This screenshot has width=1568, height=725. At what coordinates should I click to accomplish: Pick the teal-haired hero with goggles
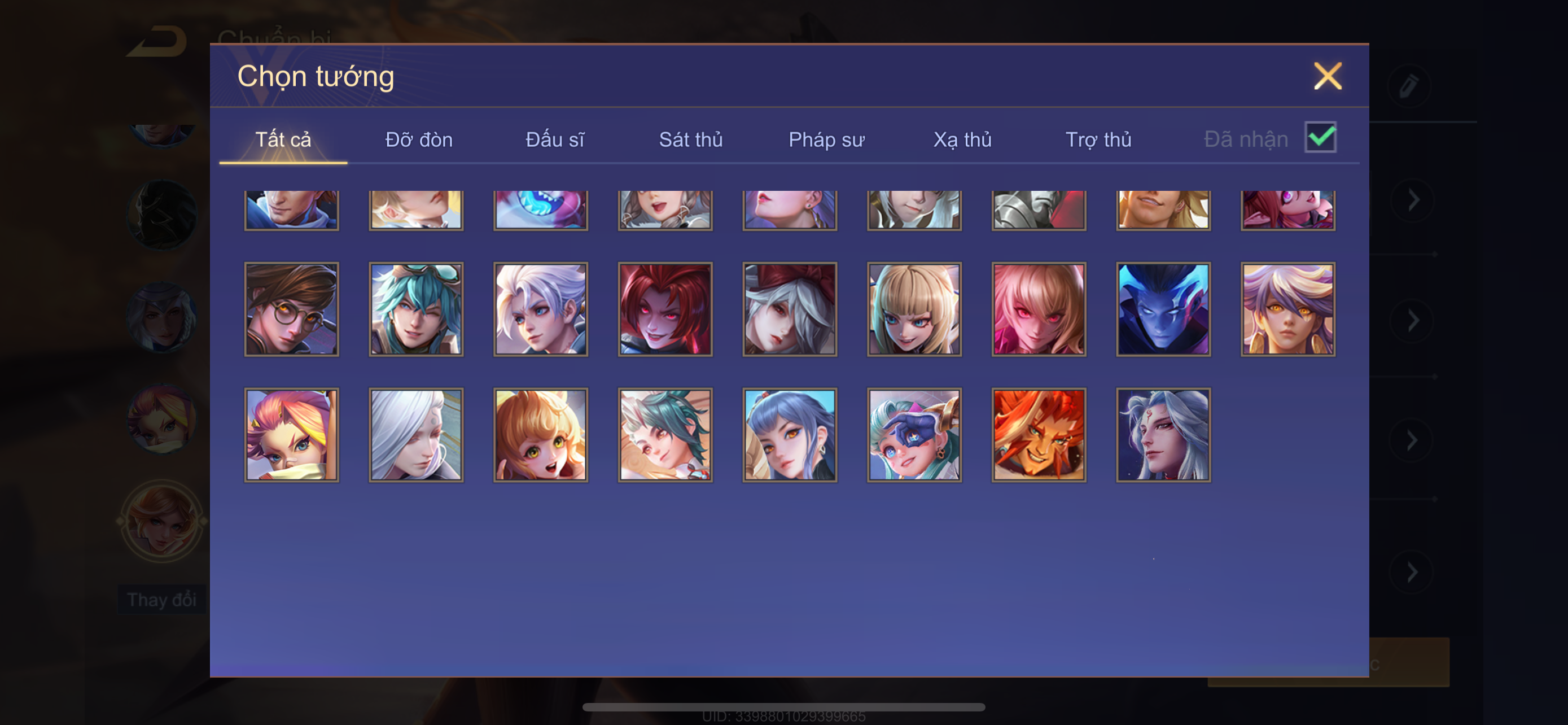click(416, 309)
